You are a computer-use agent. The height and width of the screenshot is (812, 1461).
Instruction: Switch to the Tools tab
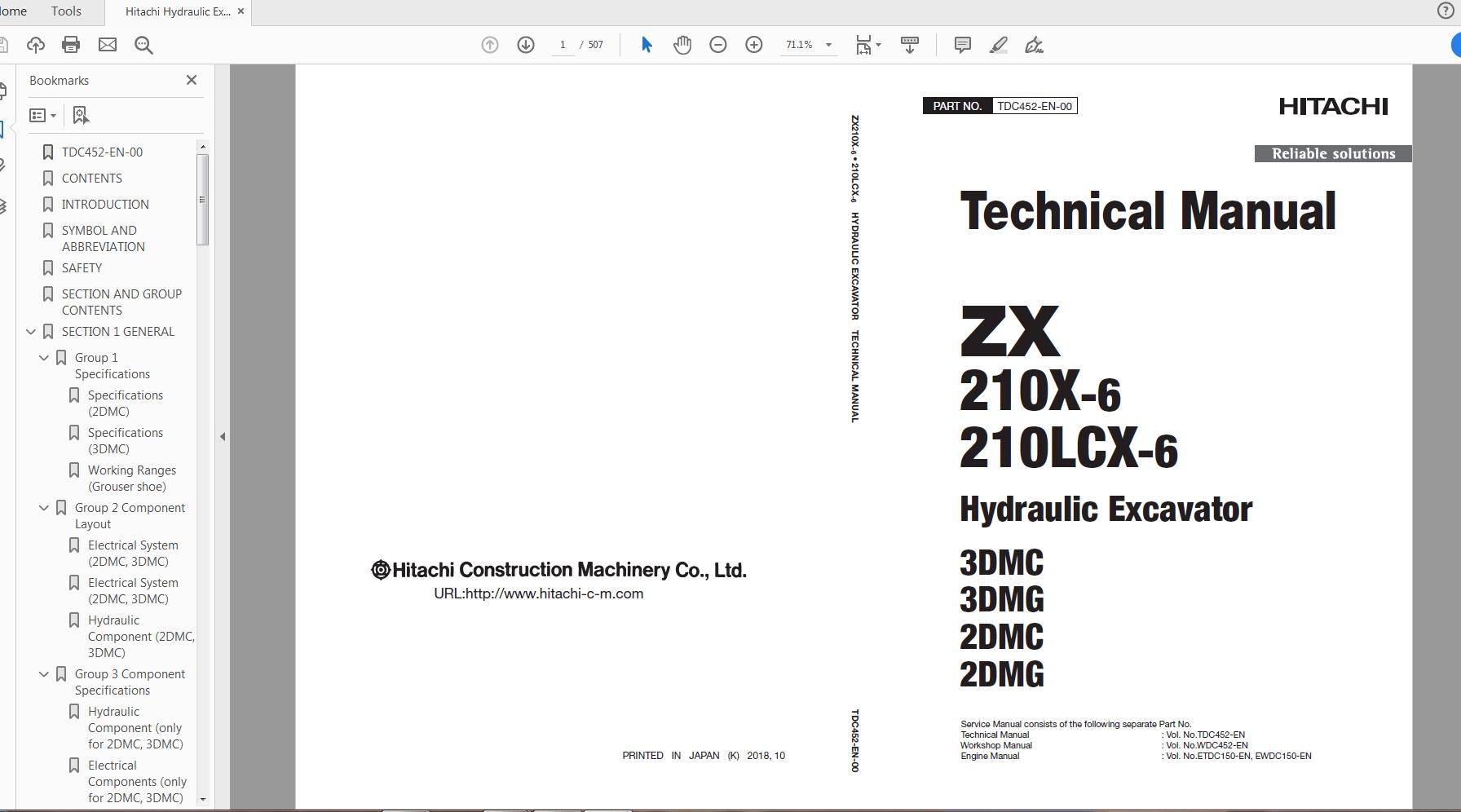pos(66,11)
